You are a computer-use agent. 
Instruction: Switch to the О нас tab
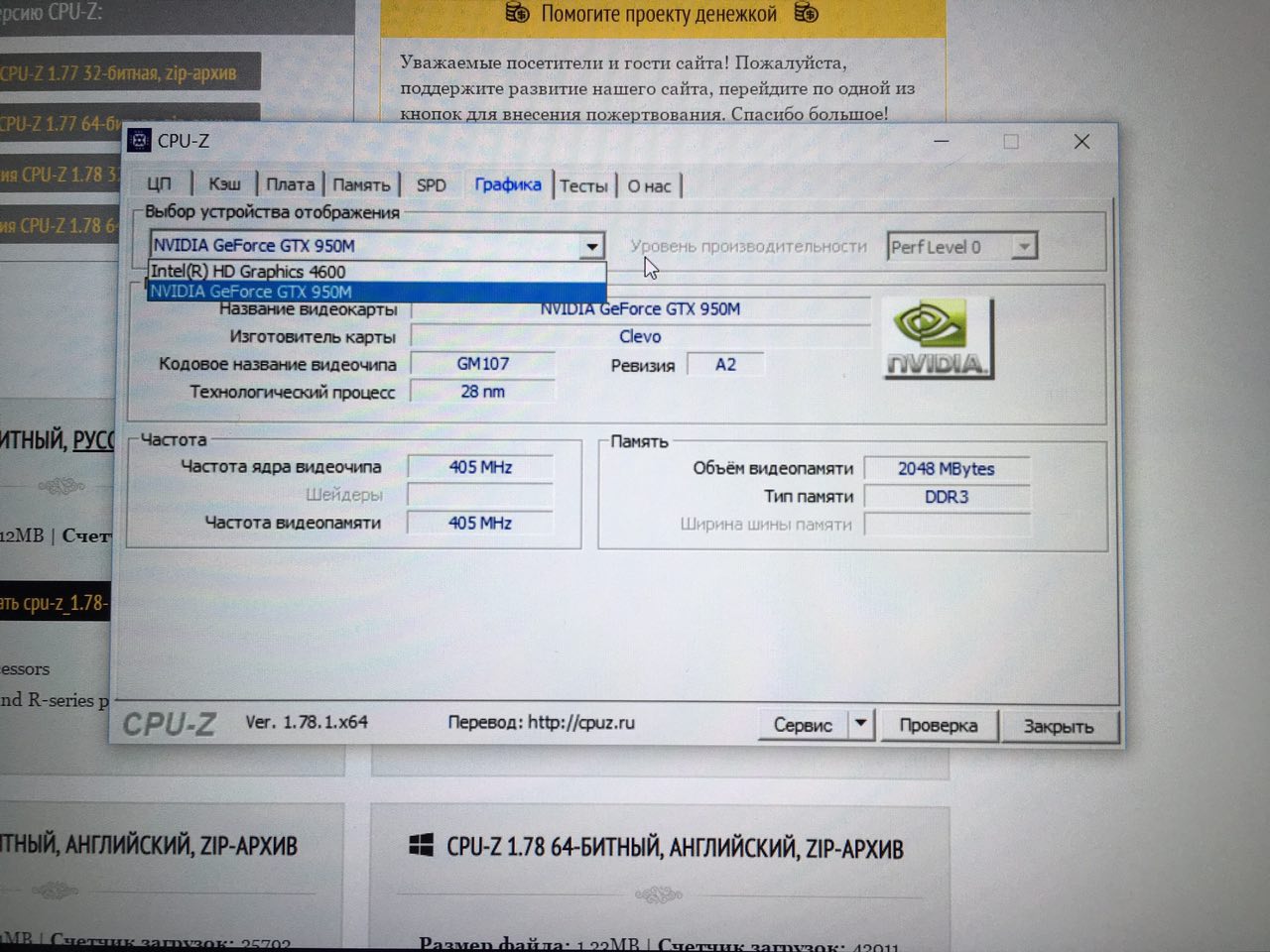(x=649, y=185)
